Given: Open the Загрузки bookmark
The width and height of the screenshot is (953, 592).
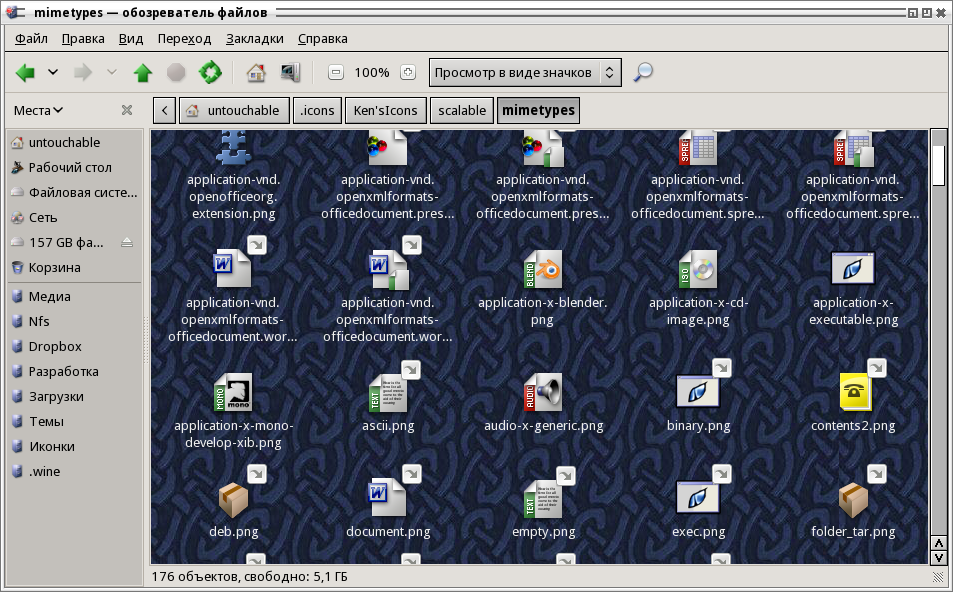Looking at the screenshot, I should [x=75, y=396].
